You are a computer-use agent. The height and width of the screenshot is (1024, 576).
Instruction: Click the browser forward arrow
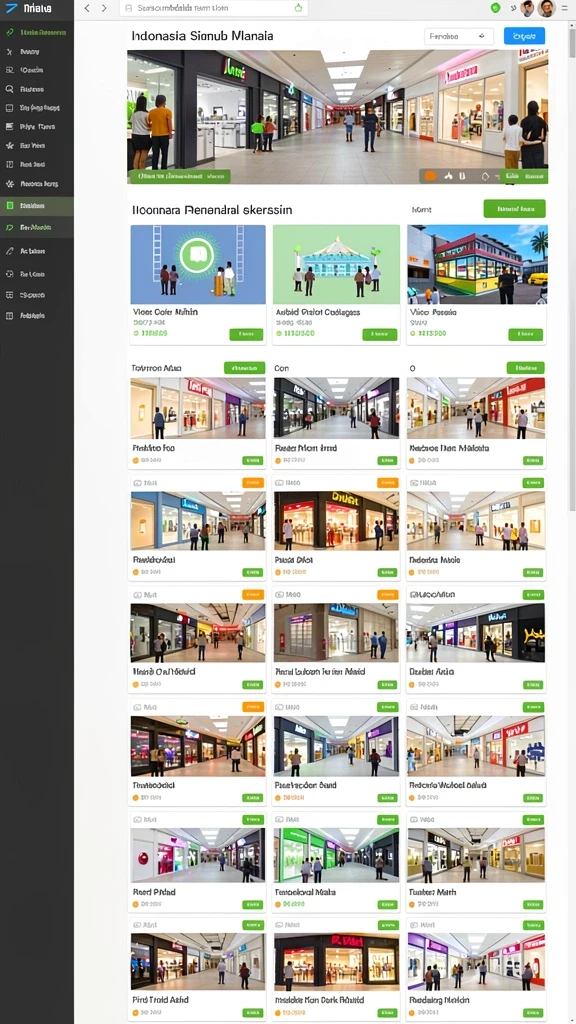104,8
